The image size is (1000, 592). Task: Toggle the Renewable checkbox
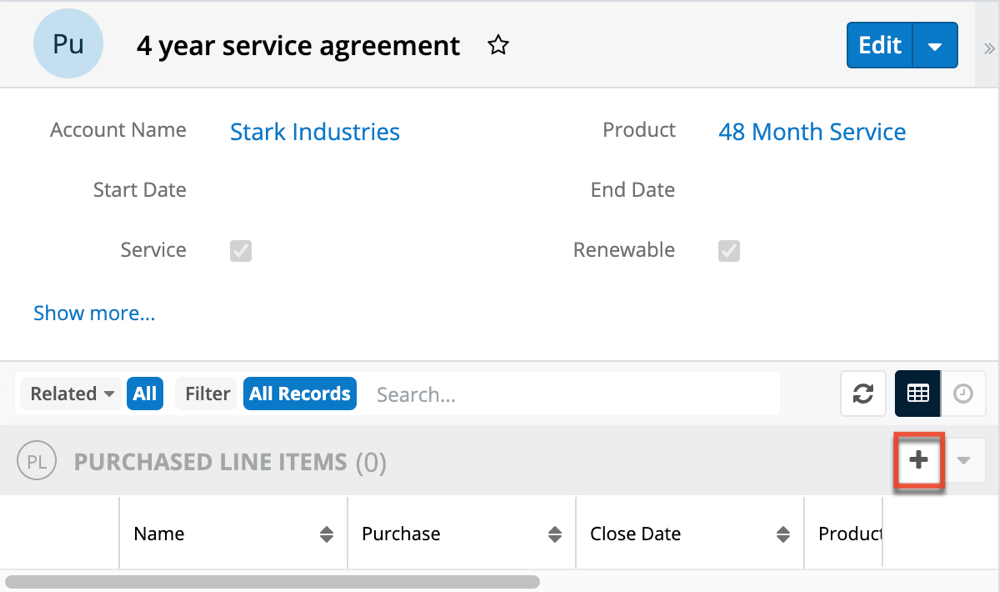729,250
